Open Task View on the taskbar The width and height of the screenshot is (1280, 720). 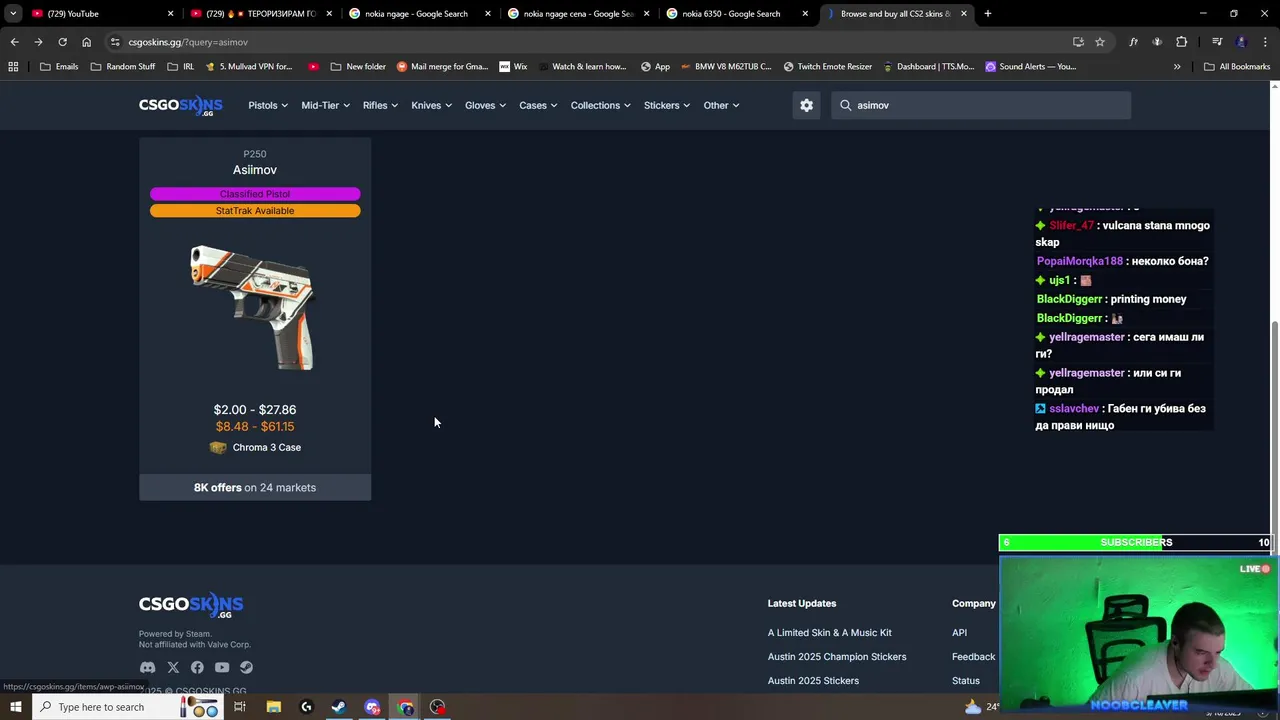(240, 707)
